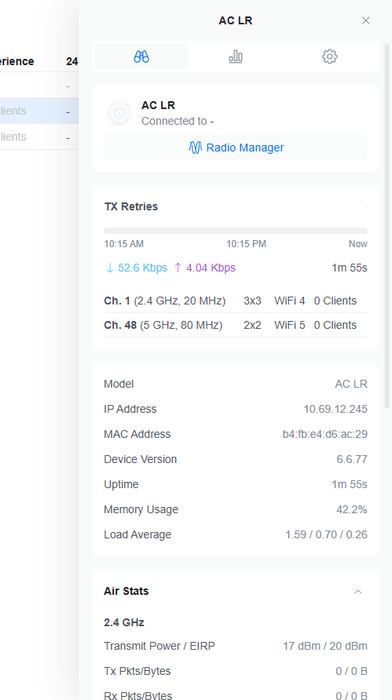Click transmit power value 17 dBm / 20 dBm
The image size is (392, 700).
coord(325,646)
